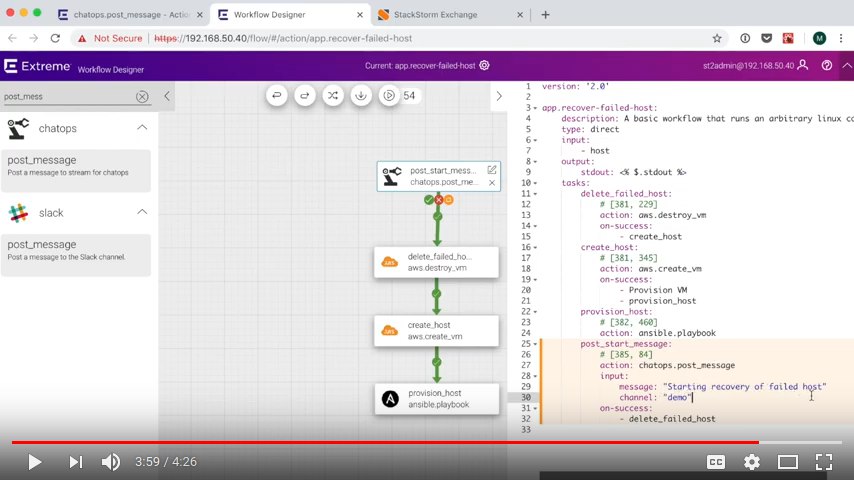This screenshot has height=480, width=854.
Task: Collapse the code editor panel chevron
Action: (499, 96)
